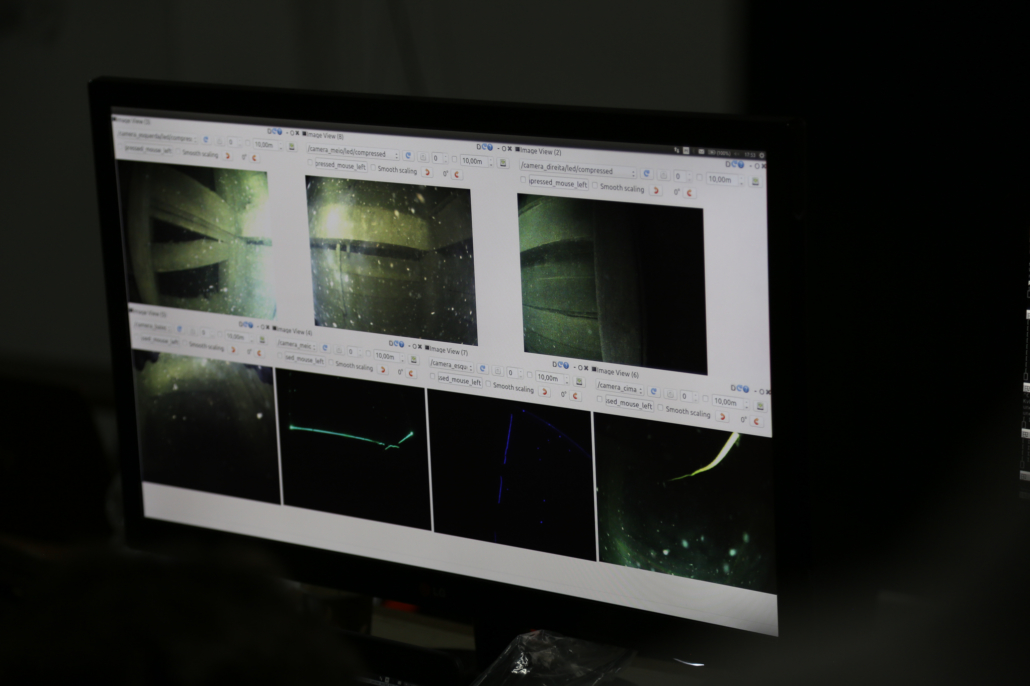Refresh topics in camera_cima view

[654, 391]
